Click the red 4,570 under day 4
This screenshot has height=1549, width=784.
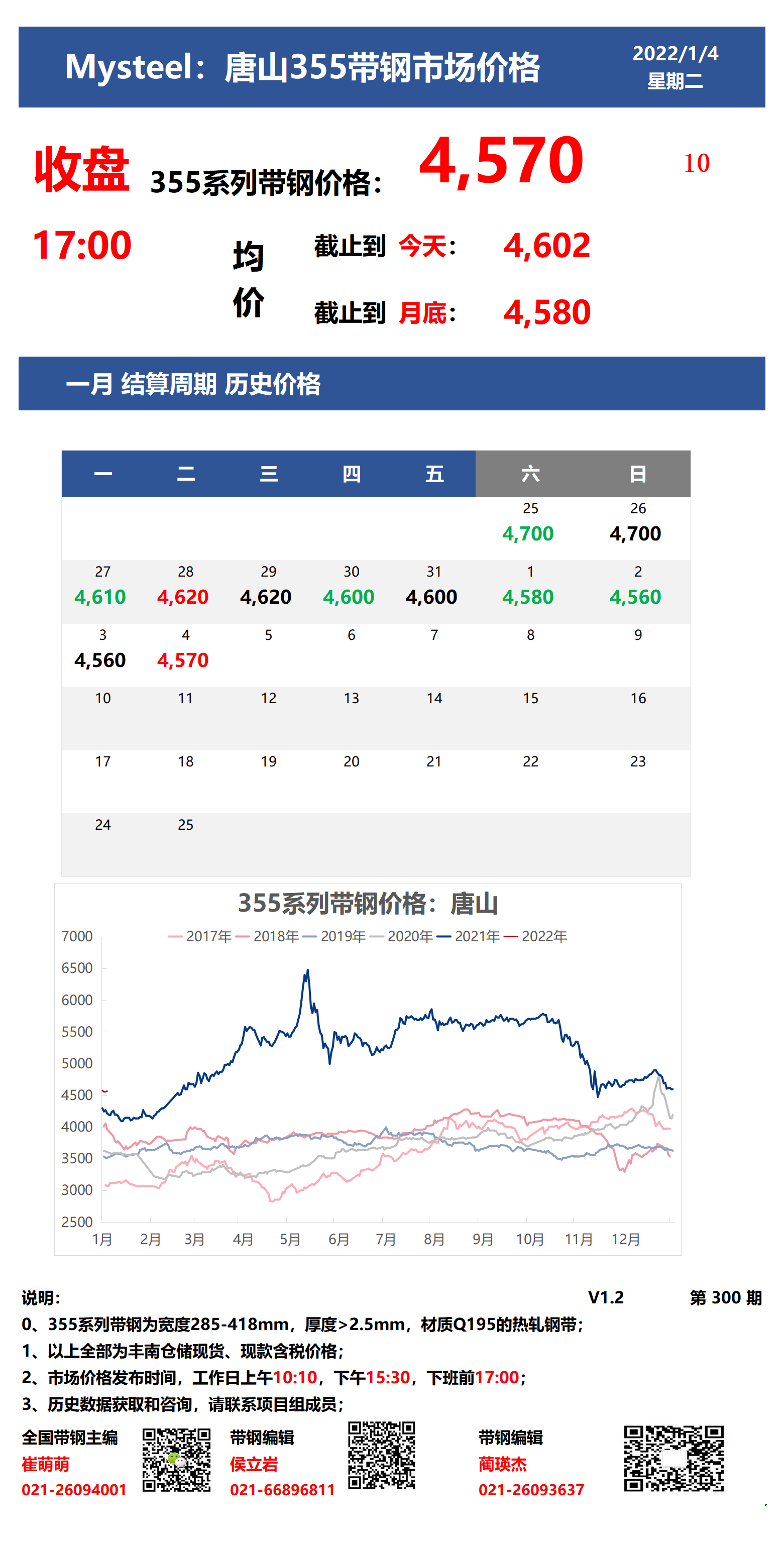point(183,660)
